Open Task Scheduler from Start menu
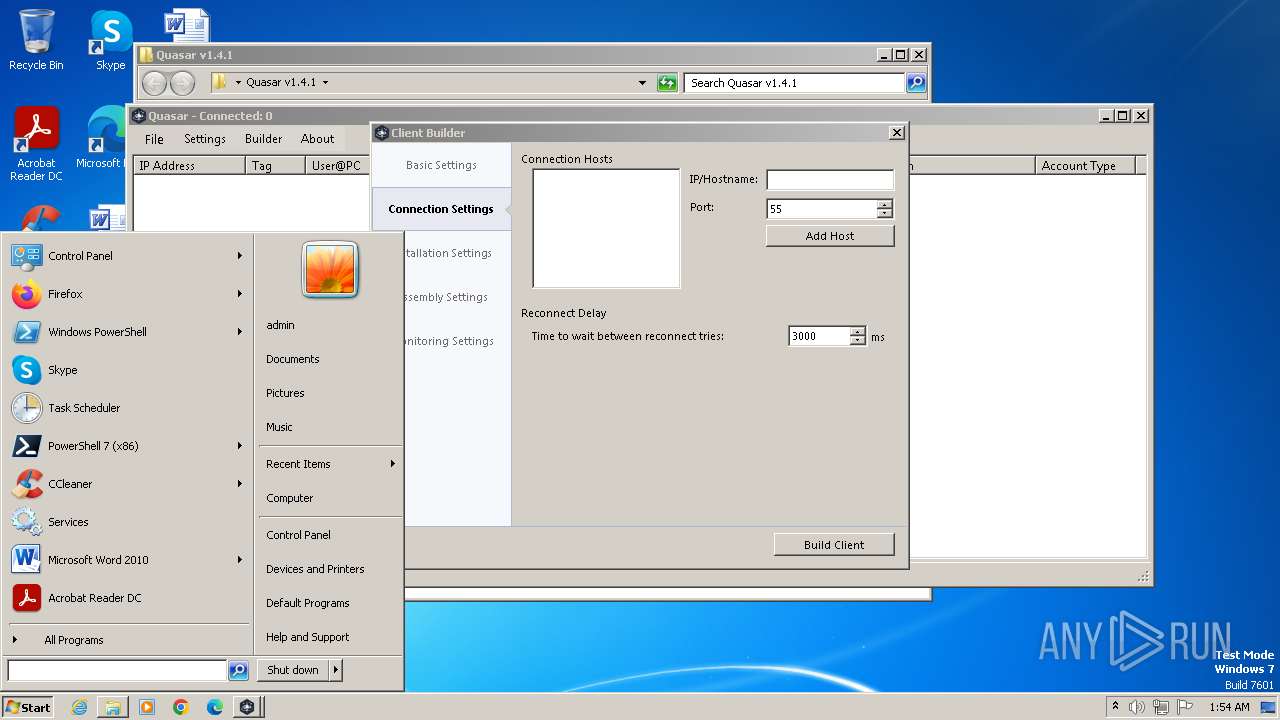 tap(128, 408)
